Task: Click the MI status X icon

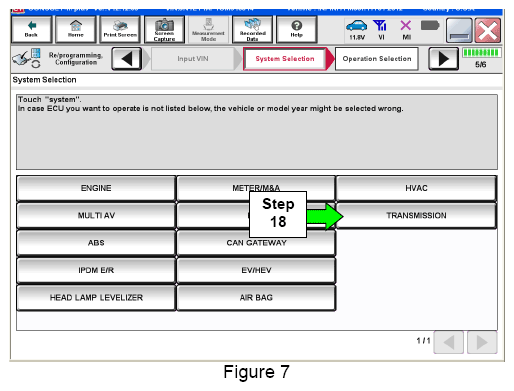Action: click(x=406, y=30)
